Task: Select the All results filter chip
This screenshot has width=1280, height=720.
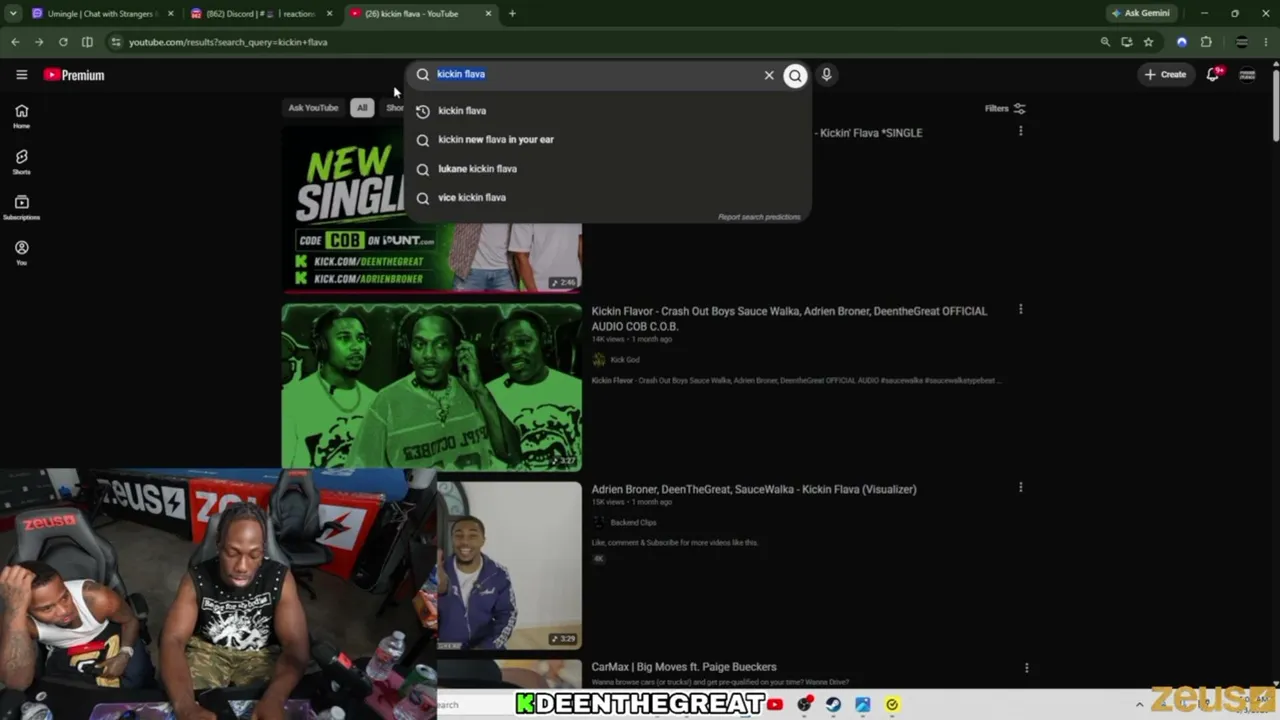Action: [362, 108]
